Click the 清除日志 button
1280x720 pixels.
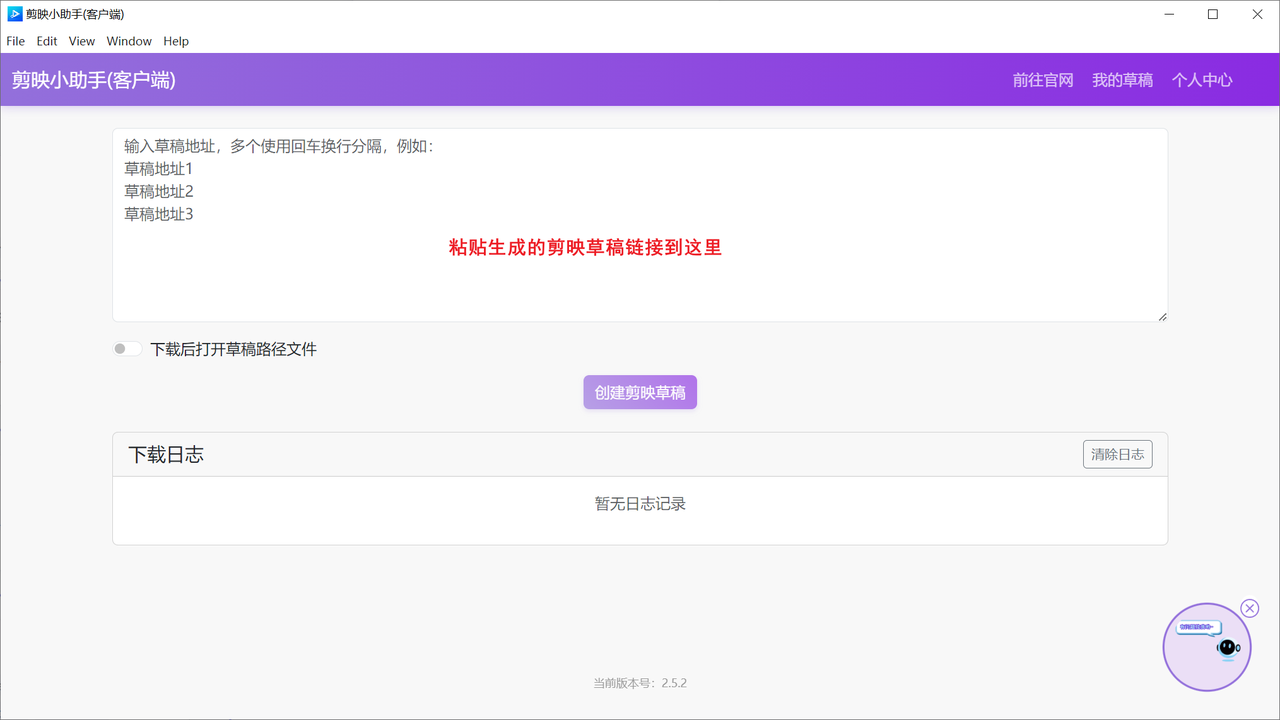point(1117,454)
